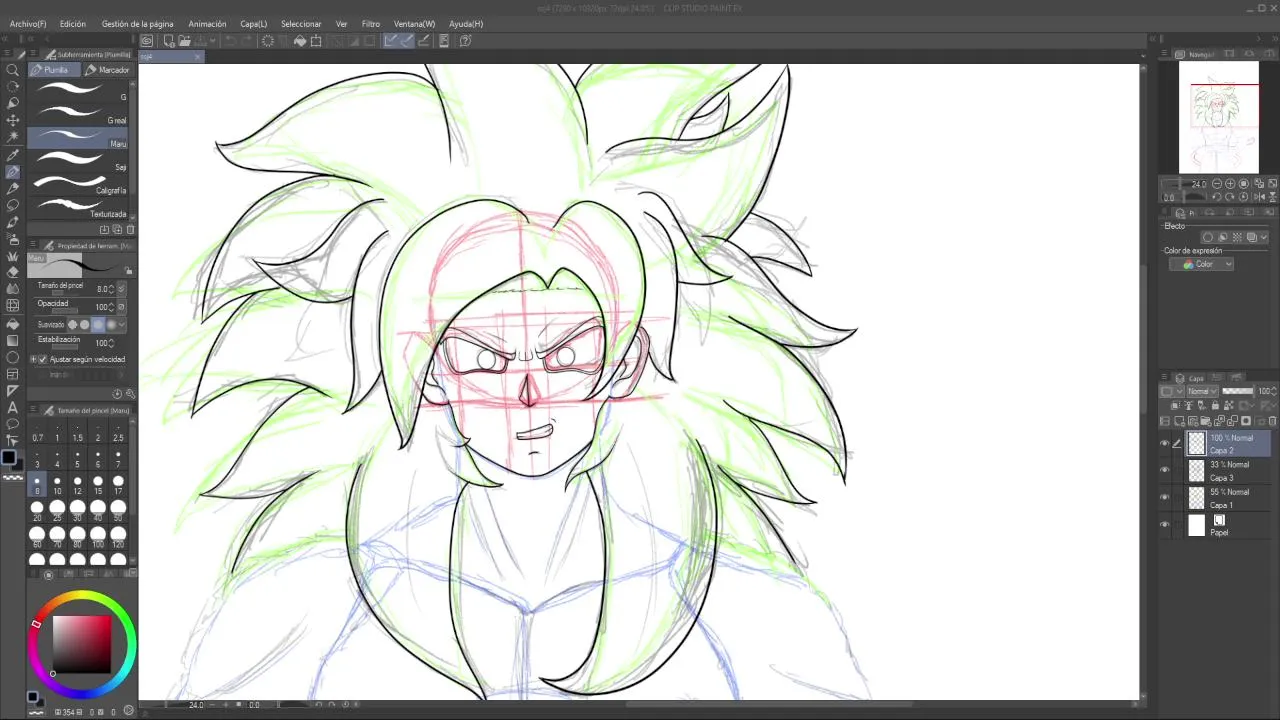Click the Clear layer toolbar icon
1280x720 pixels.
click(x=268, y=41)
